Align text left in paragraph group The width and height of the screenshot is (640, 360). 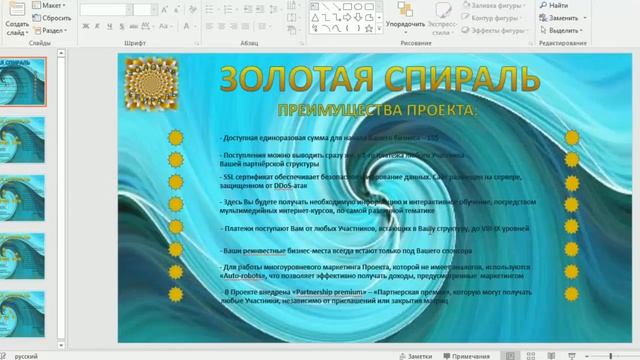209,27
